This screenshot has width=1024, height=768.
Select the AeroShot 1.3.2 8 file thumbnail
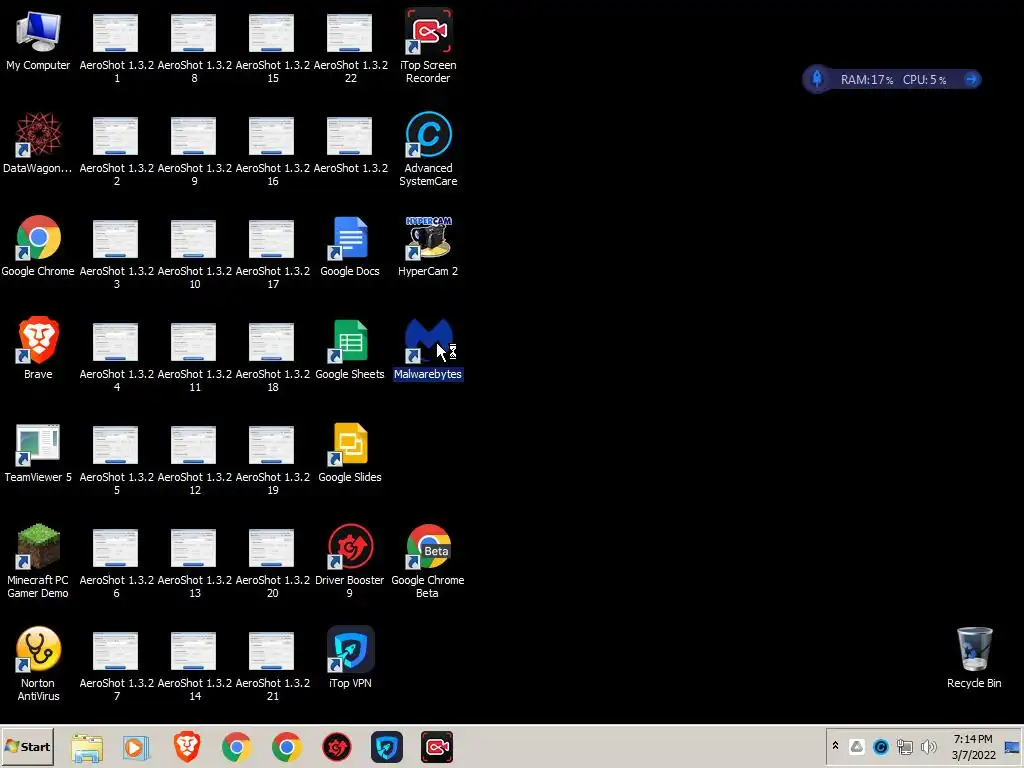coord(193,33)
